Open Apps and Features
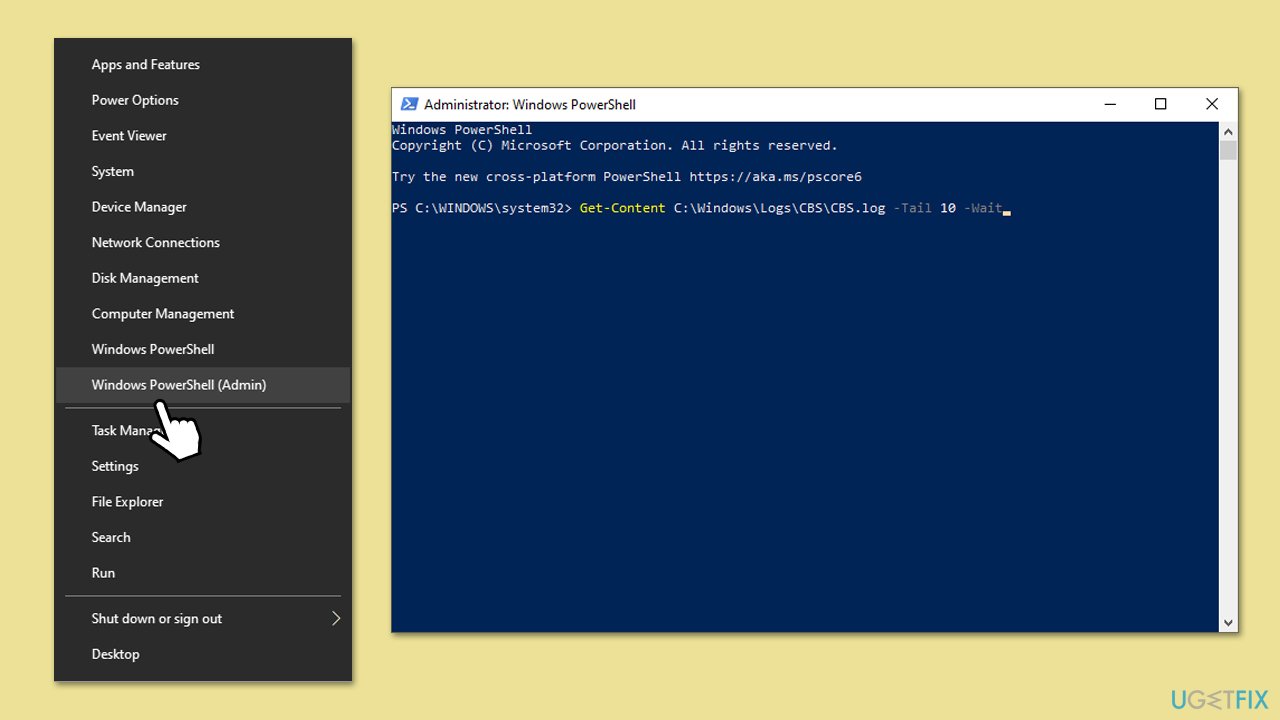 coord(146,65)
